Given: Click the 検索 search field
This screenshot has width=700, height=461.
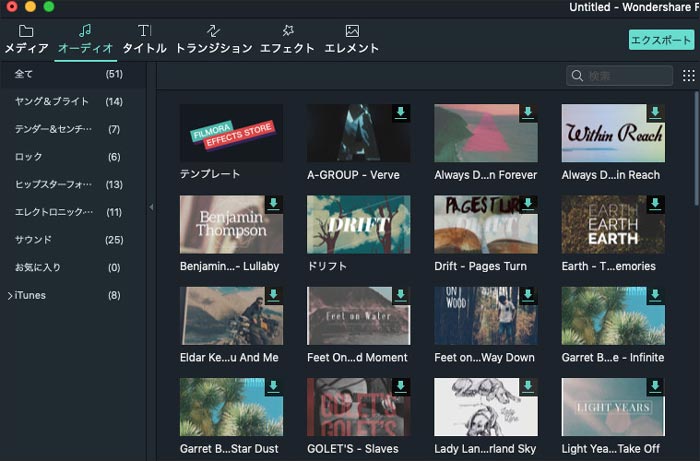Looking at the screenshot, I should (619, 75).
